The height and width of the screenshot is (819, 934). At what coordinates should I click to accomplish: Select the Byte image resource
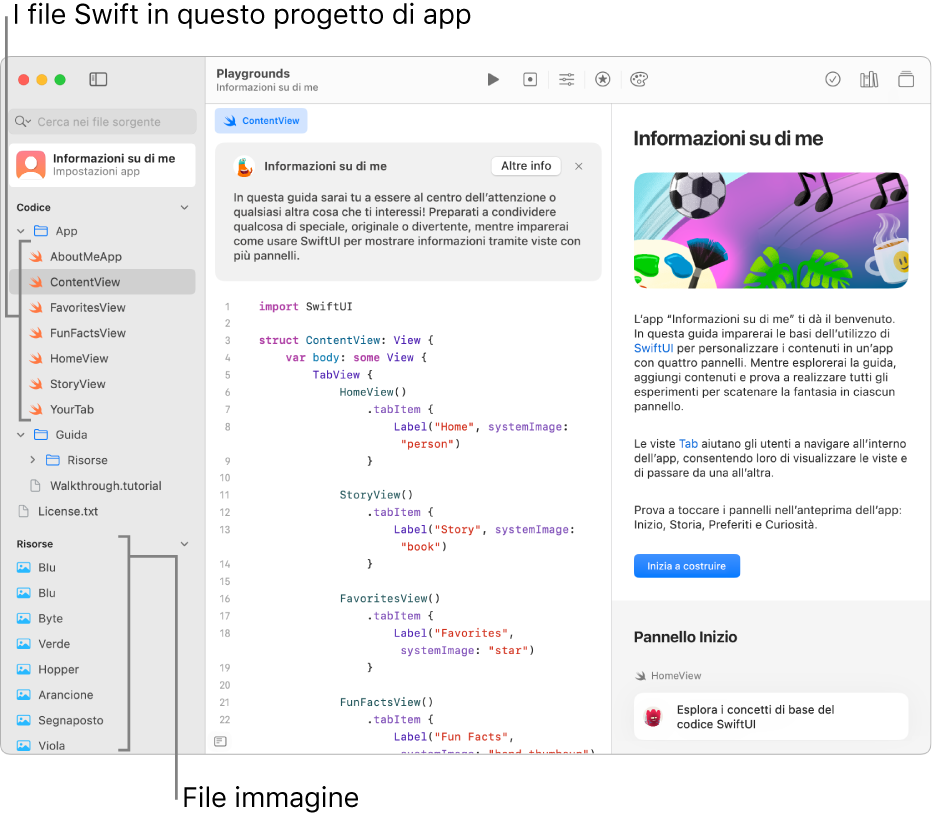coord(102,618)
